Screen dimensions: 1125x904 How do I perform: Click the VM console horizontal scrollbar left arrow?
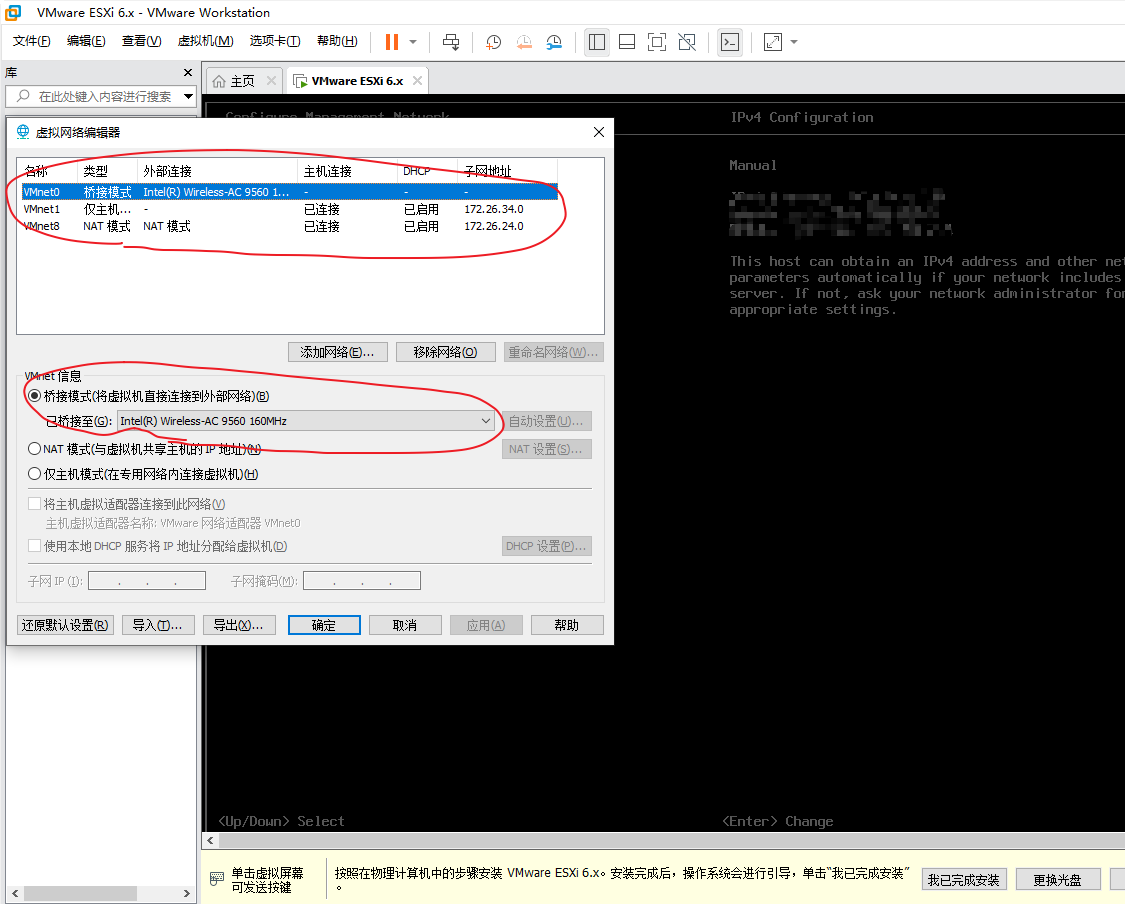click(210, 840)
